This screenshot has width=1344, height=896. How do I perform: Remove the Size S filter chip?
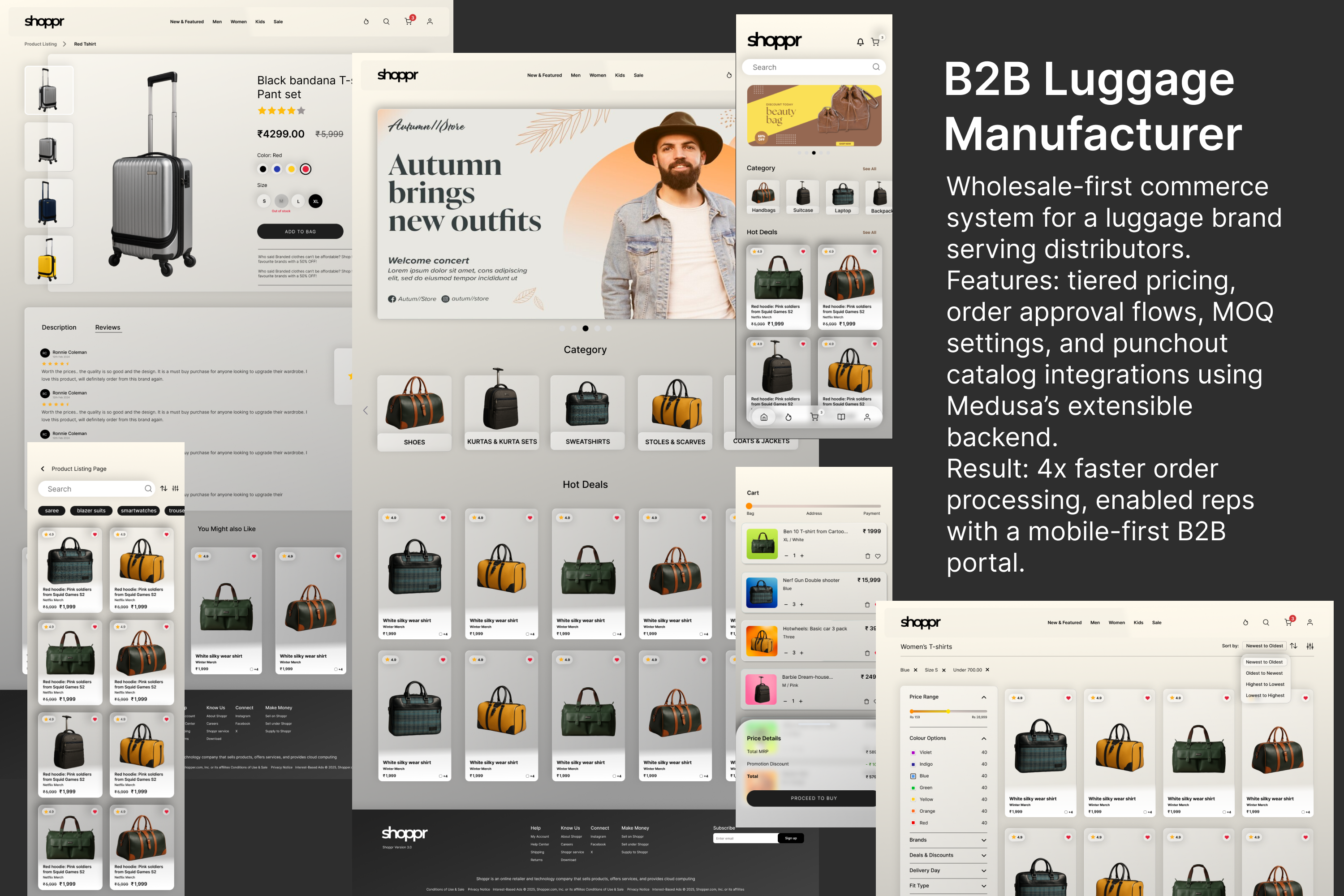(943, 670)
